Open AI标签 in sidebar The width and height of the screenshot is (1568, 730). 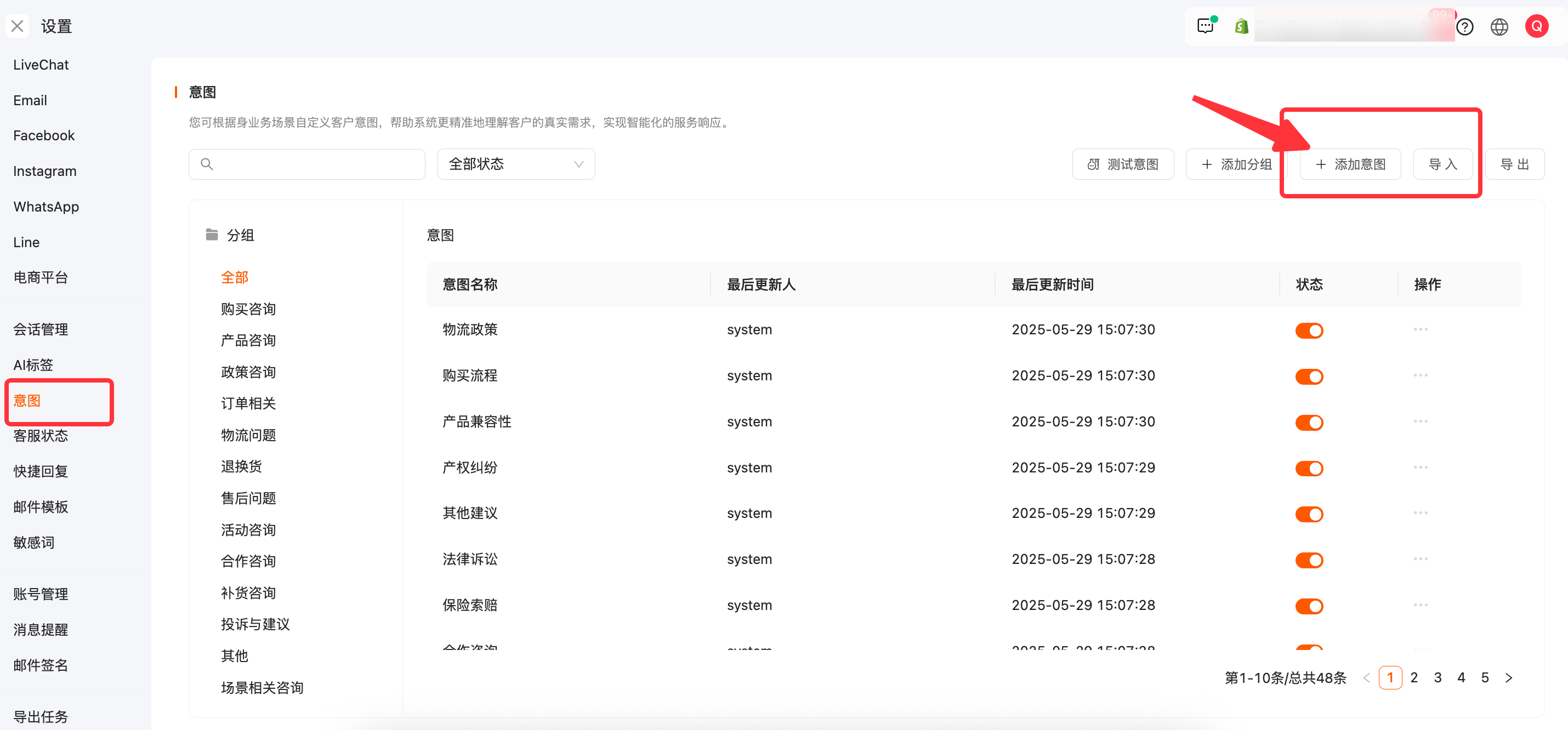coord(33,365)
